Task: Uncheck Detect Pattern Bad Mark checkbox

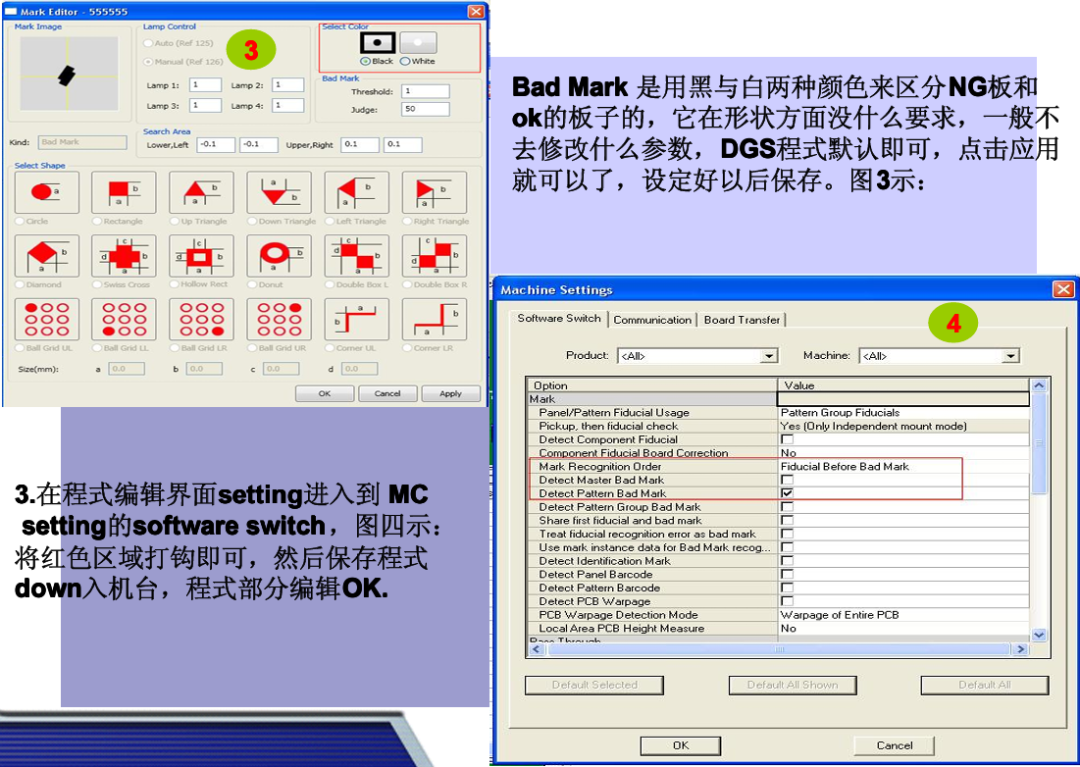Action: click(787, 493)
